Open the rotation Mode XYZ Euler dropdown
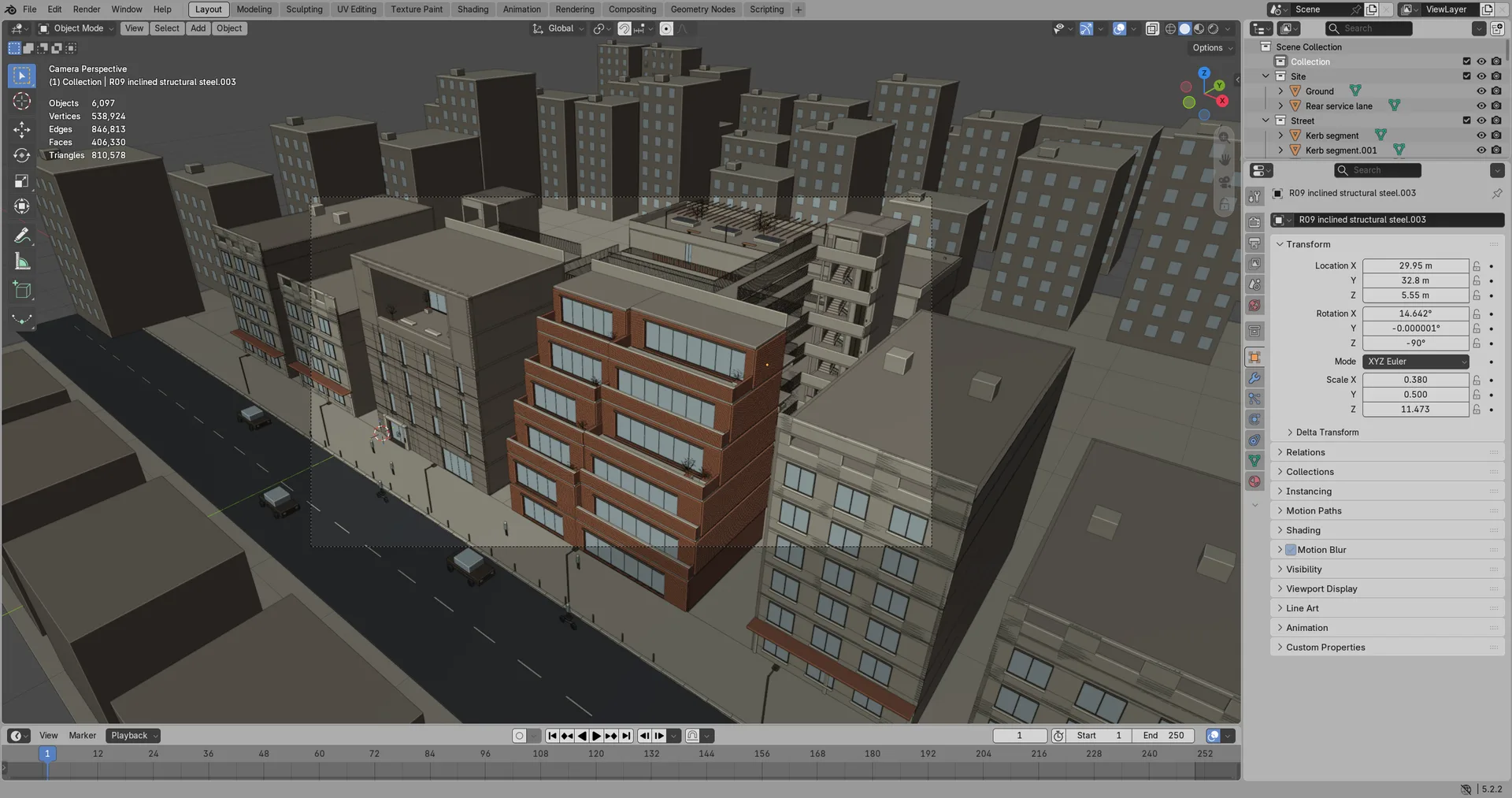This screenshot has width=1512, height=798. (1415, 362)
